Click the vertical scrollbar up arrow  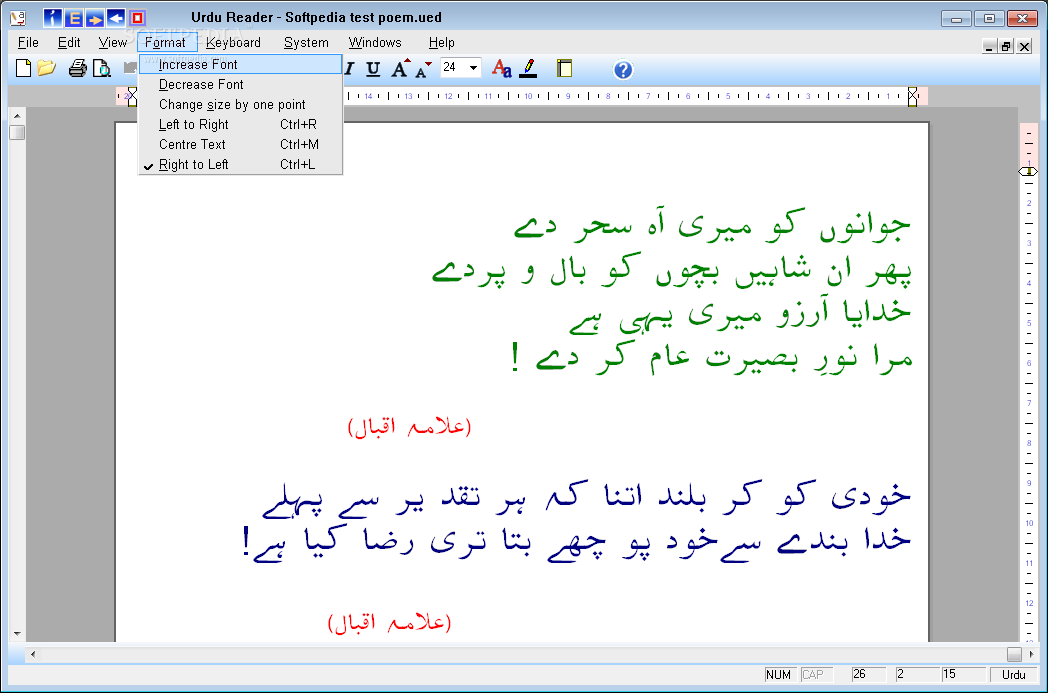(17, 116)
